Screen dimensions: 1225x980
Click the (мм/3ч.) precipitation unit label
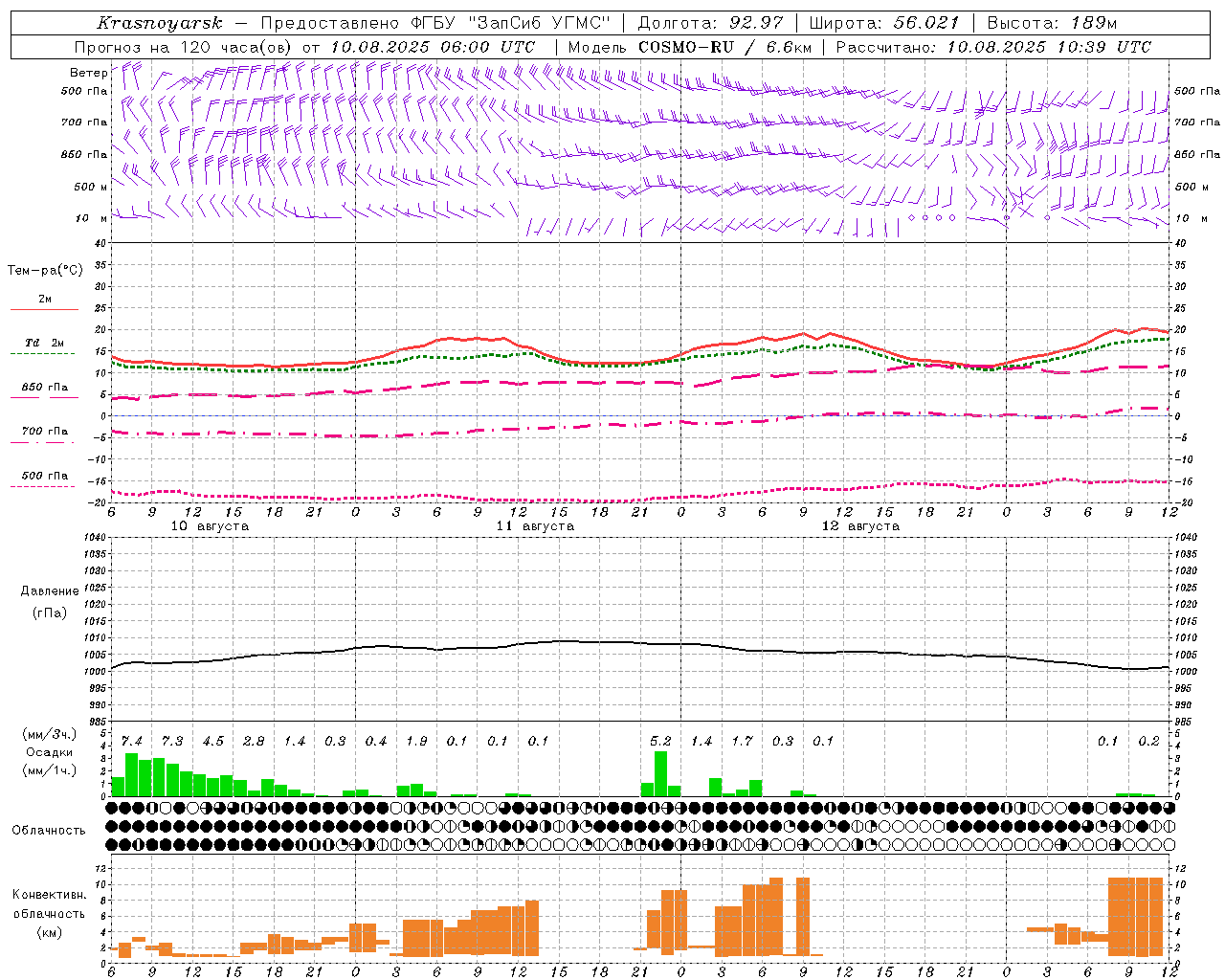click(49, 734)
